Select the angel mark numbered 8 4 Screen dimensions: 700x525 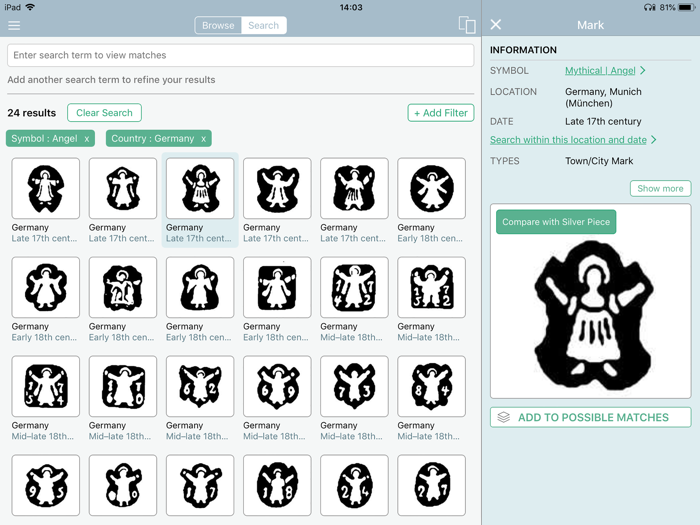click(x=431, y=387)
